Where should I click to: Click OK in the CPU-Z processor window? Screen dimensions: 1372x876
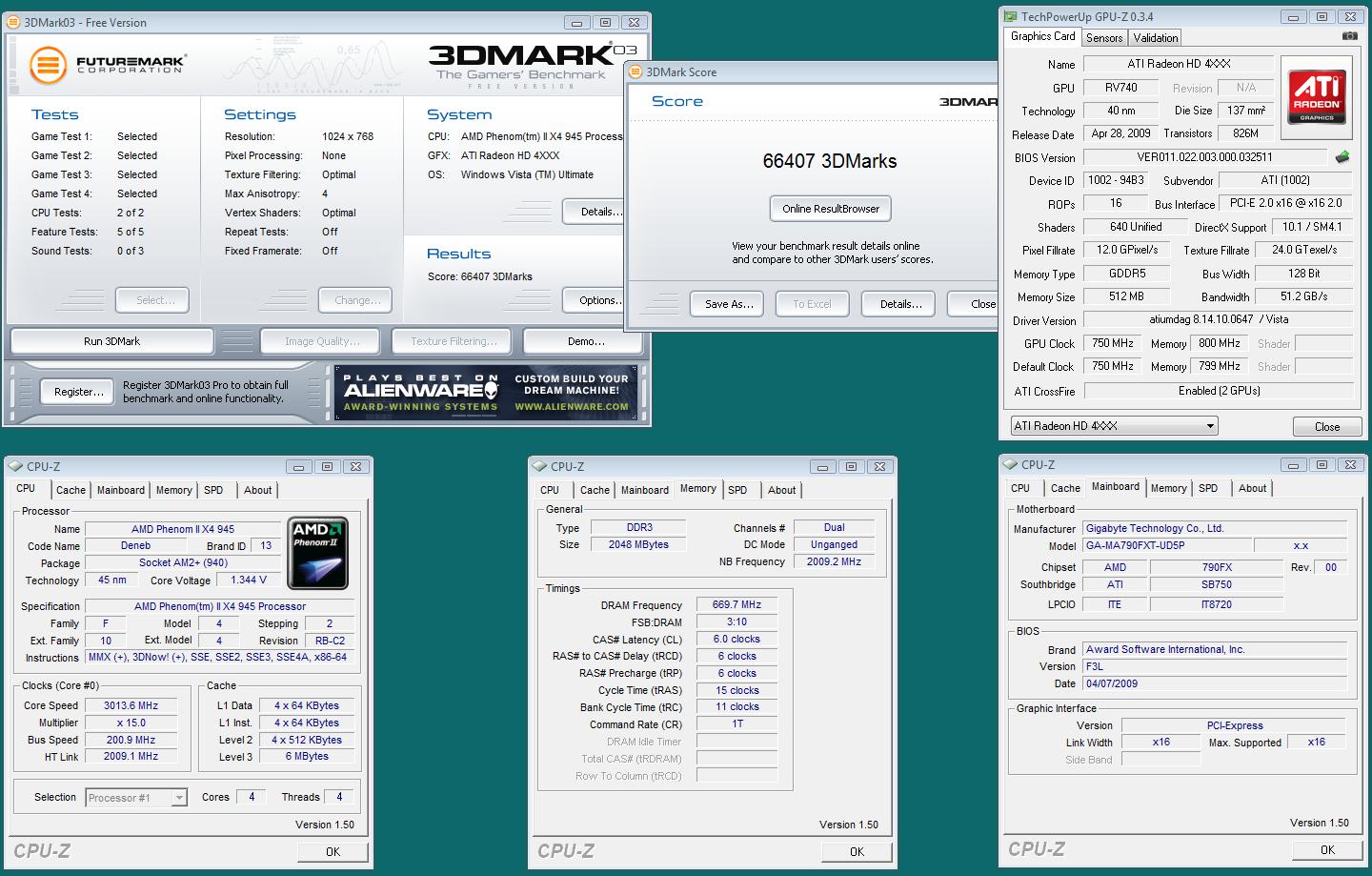(333, 852)
